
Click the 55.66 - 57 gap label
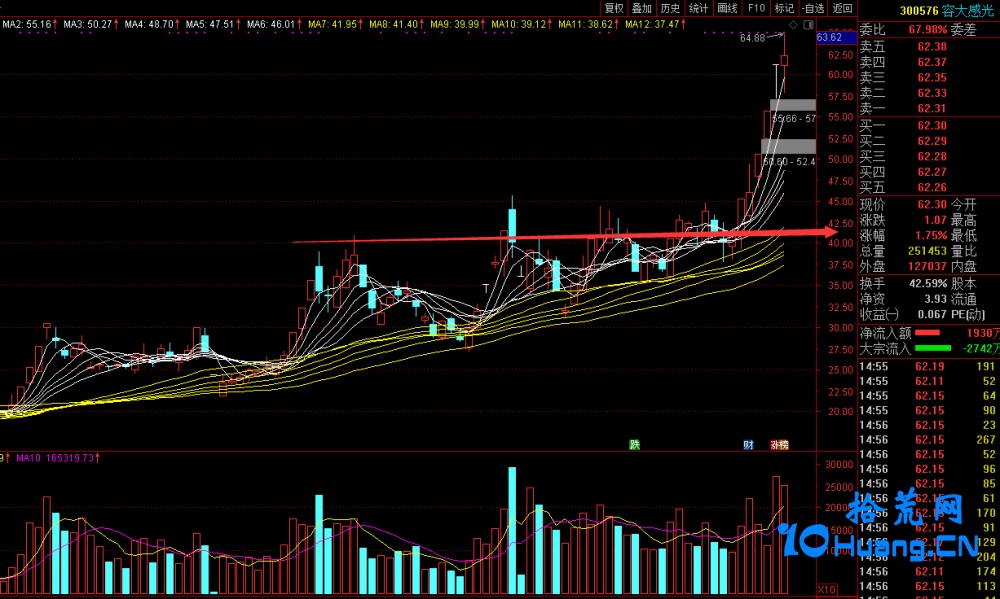click(794, 119)
